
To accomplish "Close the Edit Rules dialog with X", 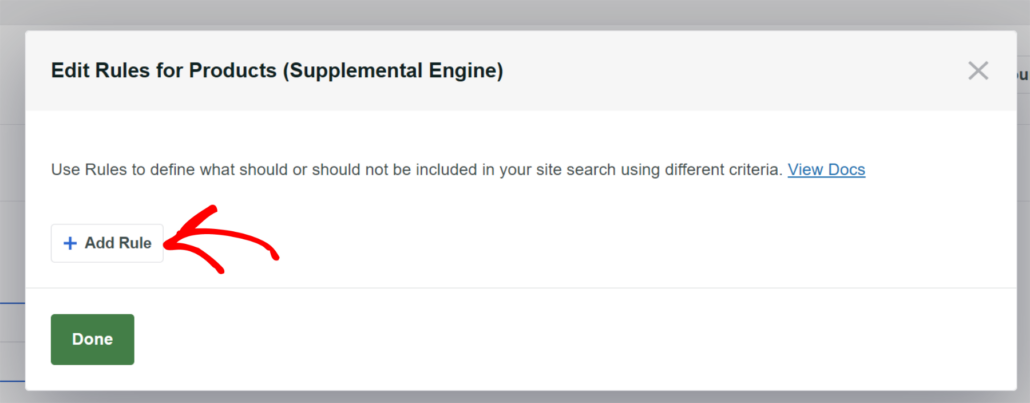I will tap(978, 70).
